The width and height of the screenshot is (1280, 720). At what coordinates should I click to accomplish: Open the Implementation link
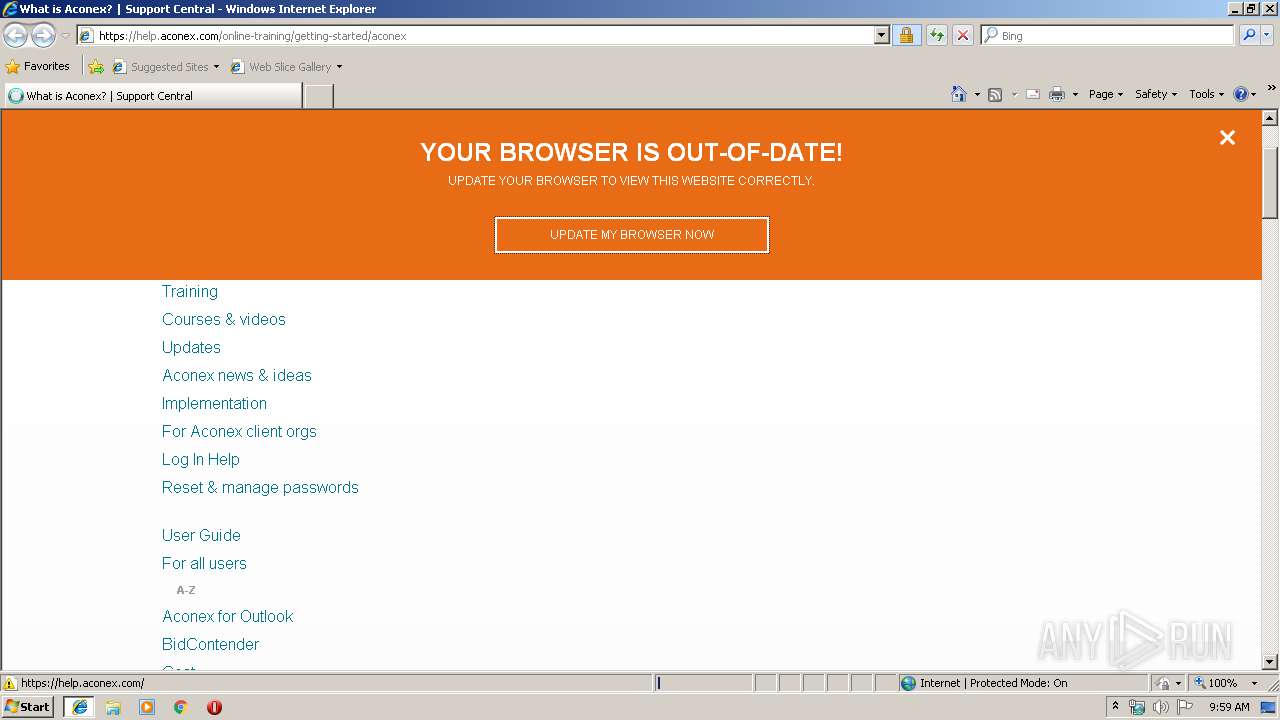coord(214,404)
